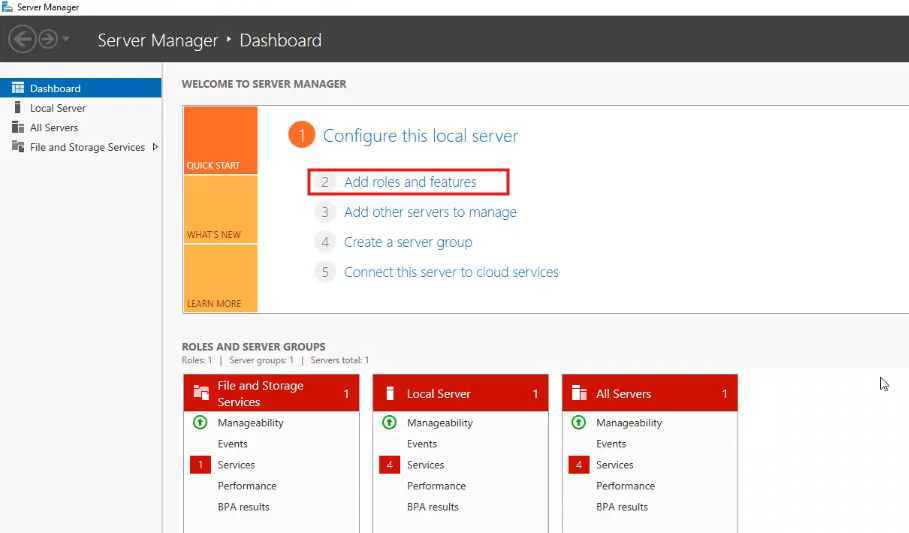Click Add other servers to manage
Viewport: 909px width, 533px height.
point(430,212)
